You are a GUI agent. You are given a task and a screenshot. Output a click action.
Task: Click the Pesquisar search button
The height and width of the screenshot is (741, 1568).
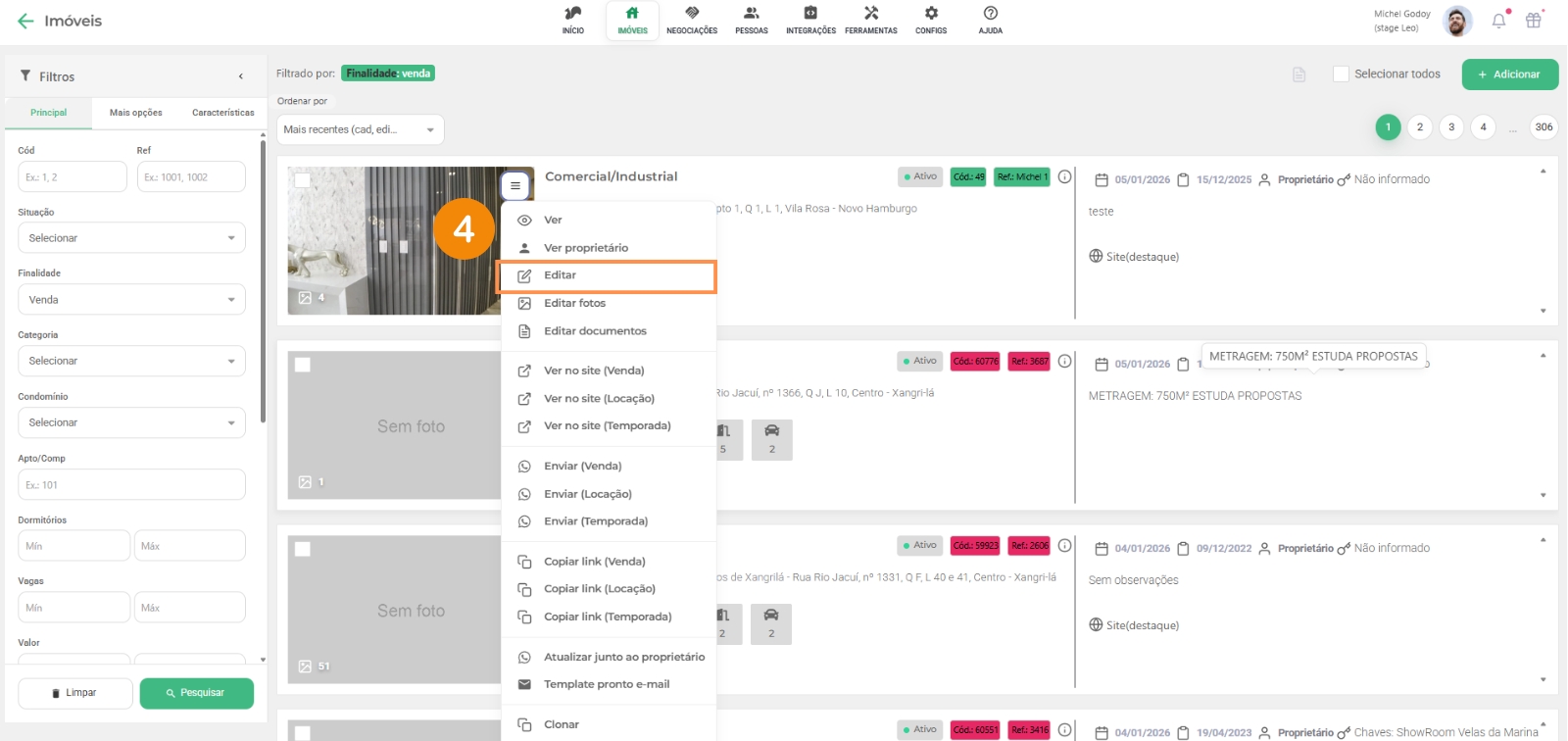point(196,693)
